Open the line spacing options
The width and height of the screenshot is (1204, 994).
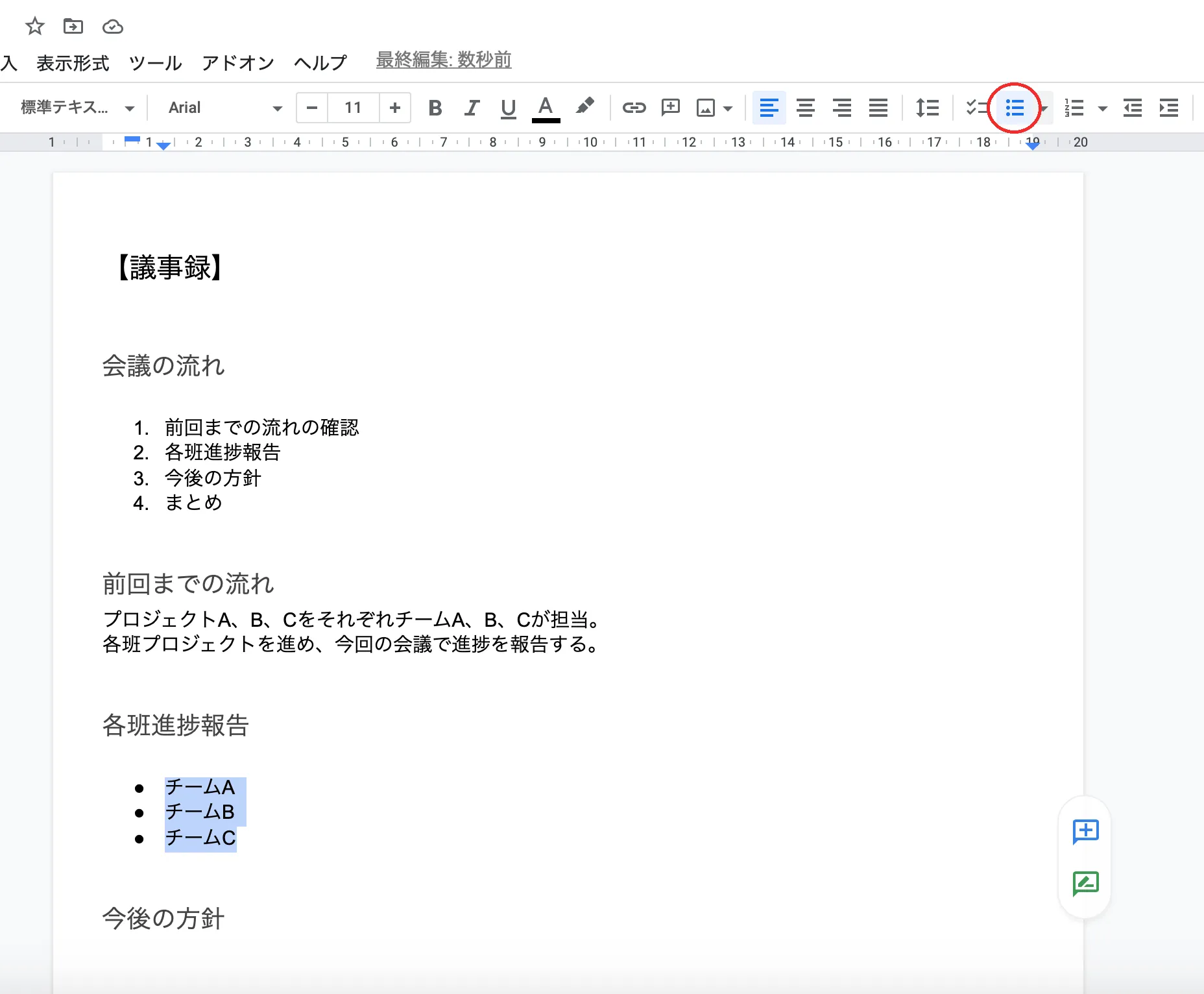(927, 108)
